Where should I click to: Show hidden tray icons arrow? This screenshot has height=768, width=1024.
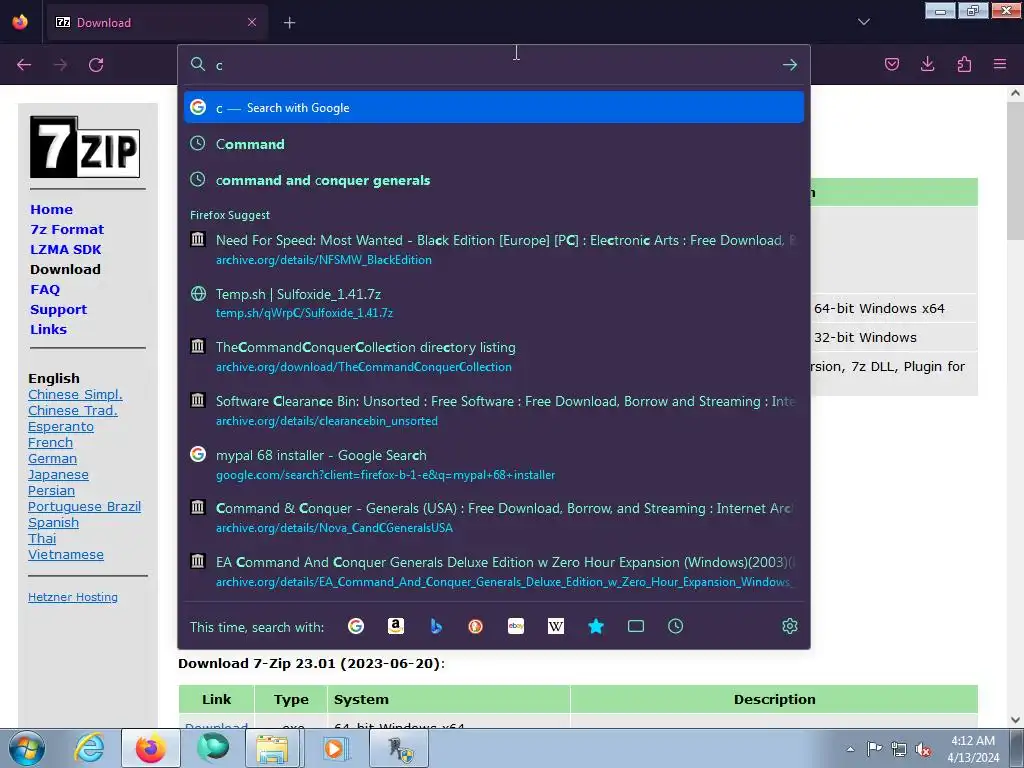850,749
